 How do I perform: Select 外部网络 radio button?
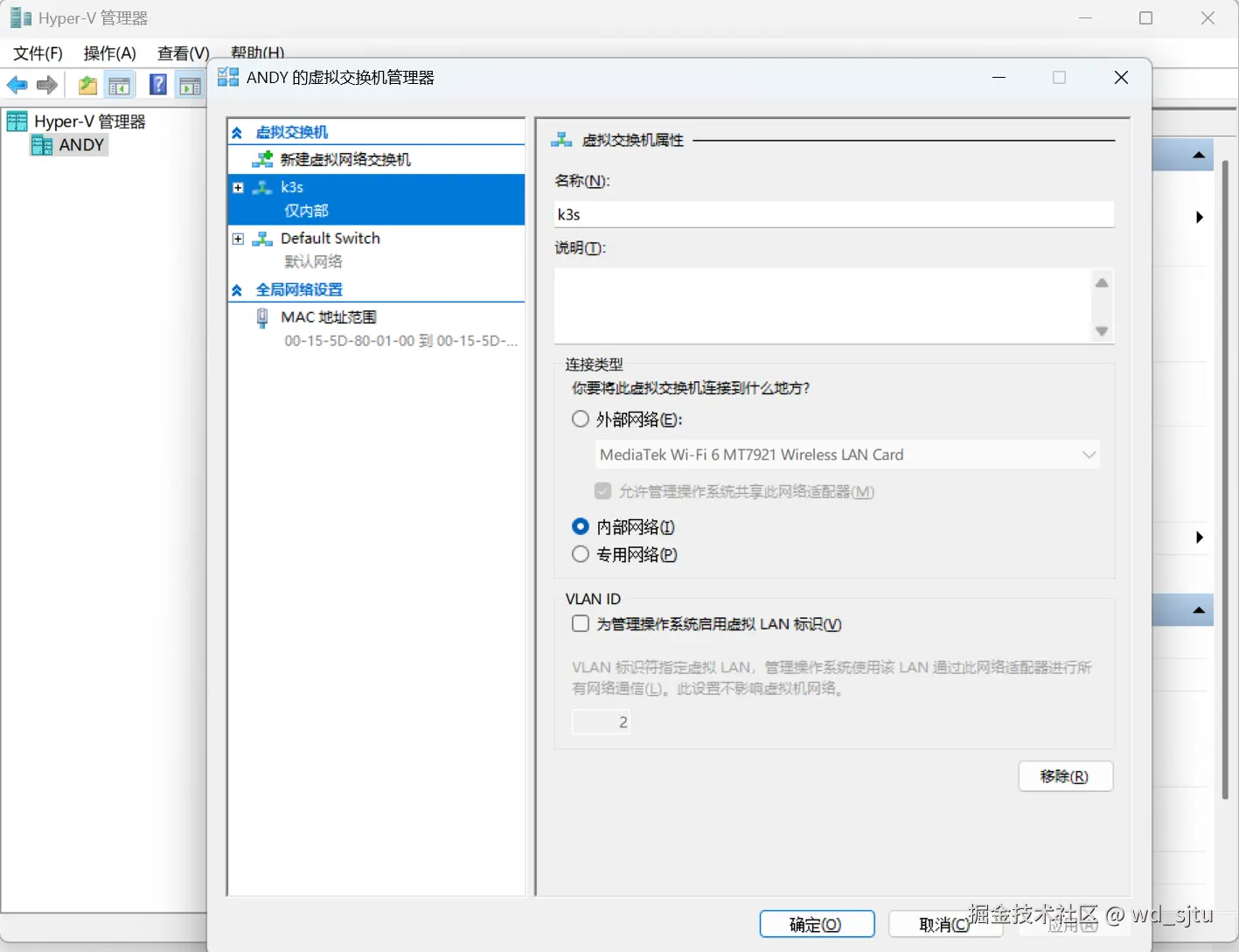pyautogui.click(x=581, y=419)
